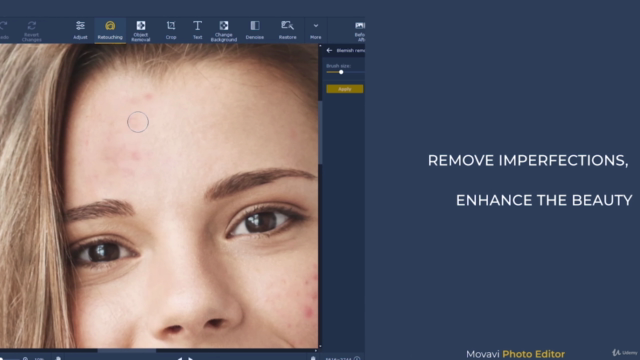640x360 pixels.
Task: Select the Crop tool
Action: [x=171, y=30]
